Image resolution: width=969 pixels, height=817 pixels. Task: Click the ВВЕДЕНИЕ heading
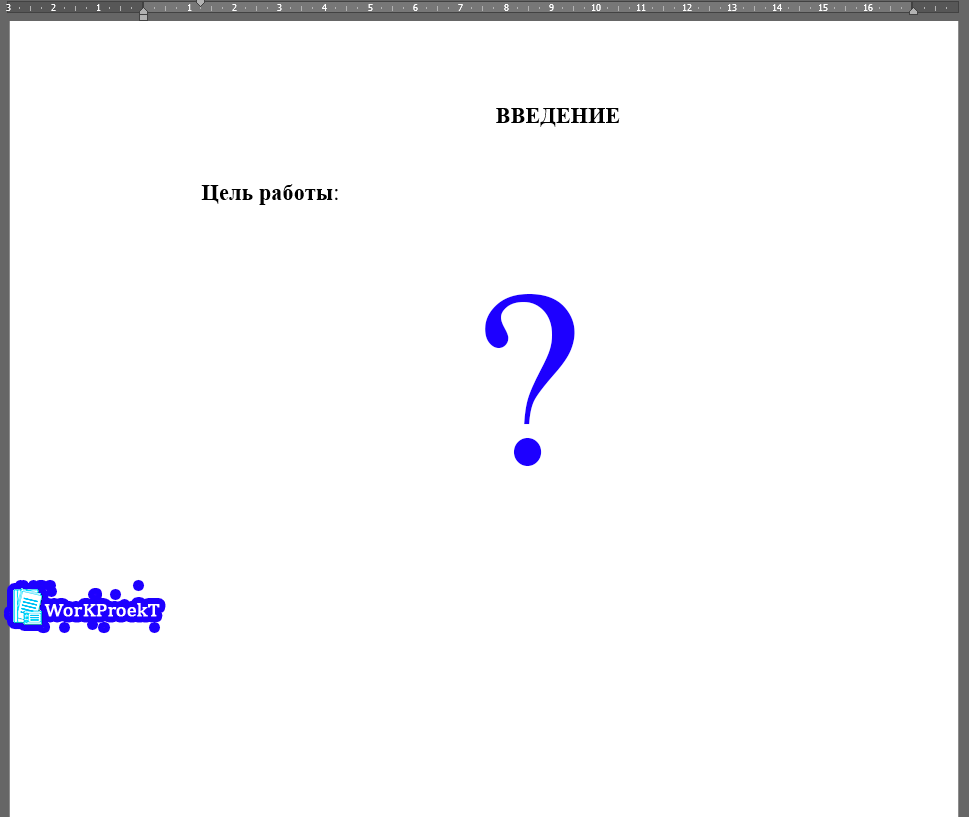coord(557,116)
